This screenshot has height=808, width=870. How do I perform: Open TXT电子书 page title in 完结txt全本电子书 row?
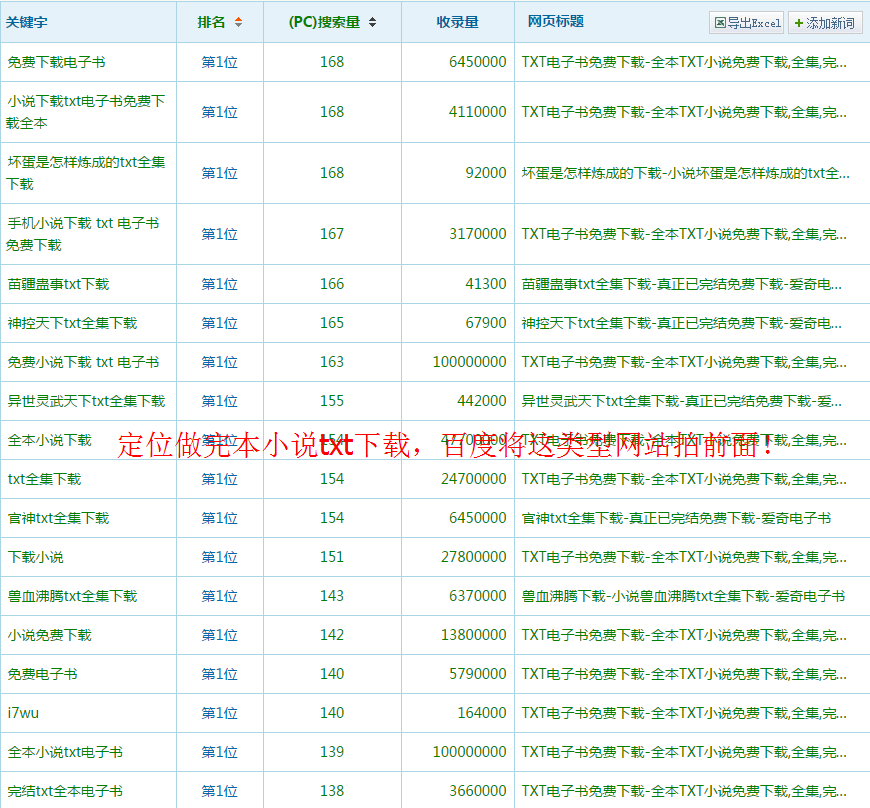[x=684, y=791]
